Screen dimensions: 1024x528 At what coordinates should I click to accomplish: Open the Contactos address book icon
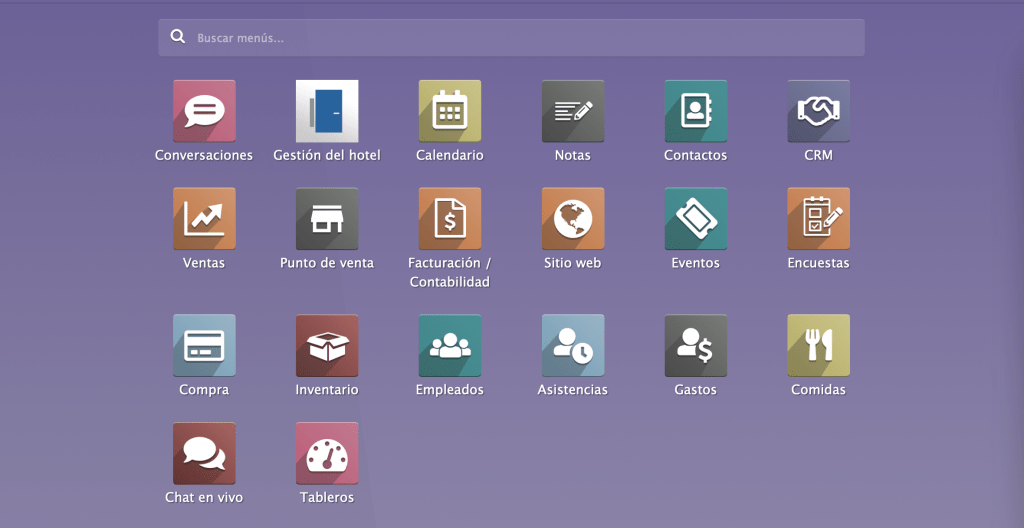tap(696, 111)
